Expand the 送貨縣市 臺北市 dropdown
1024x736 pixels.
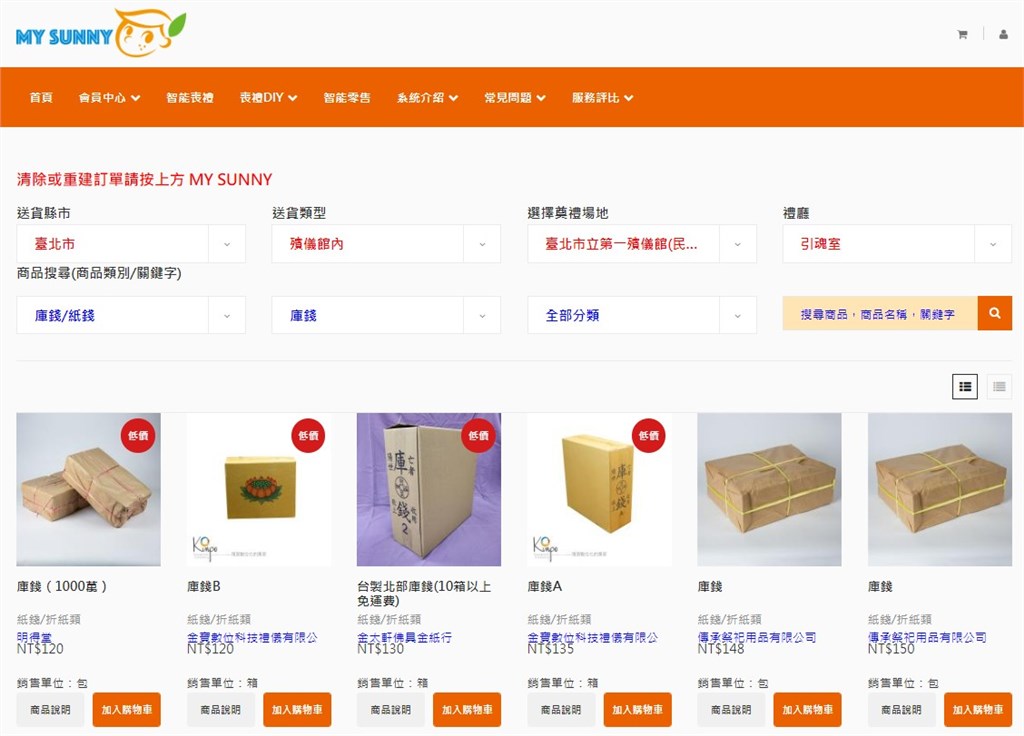coord(131,244)
